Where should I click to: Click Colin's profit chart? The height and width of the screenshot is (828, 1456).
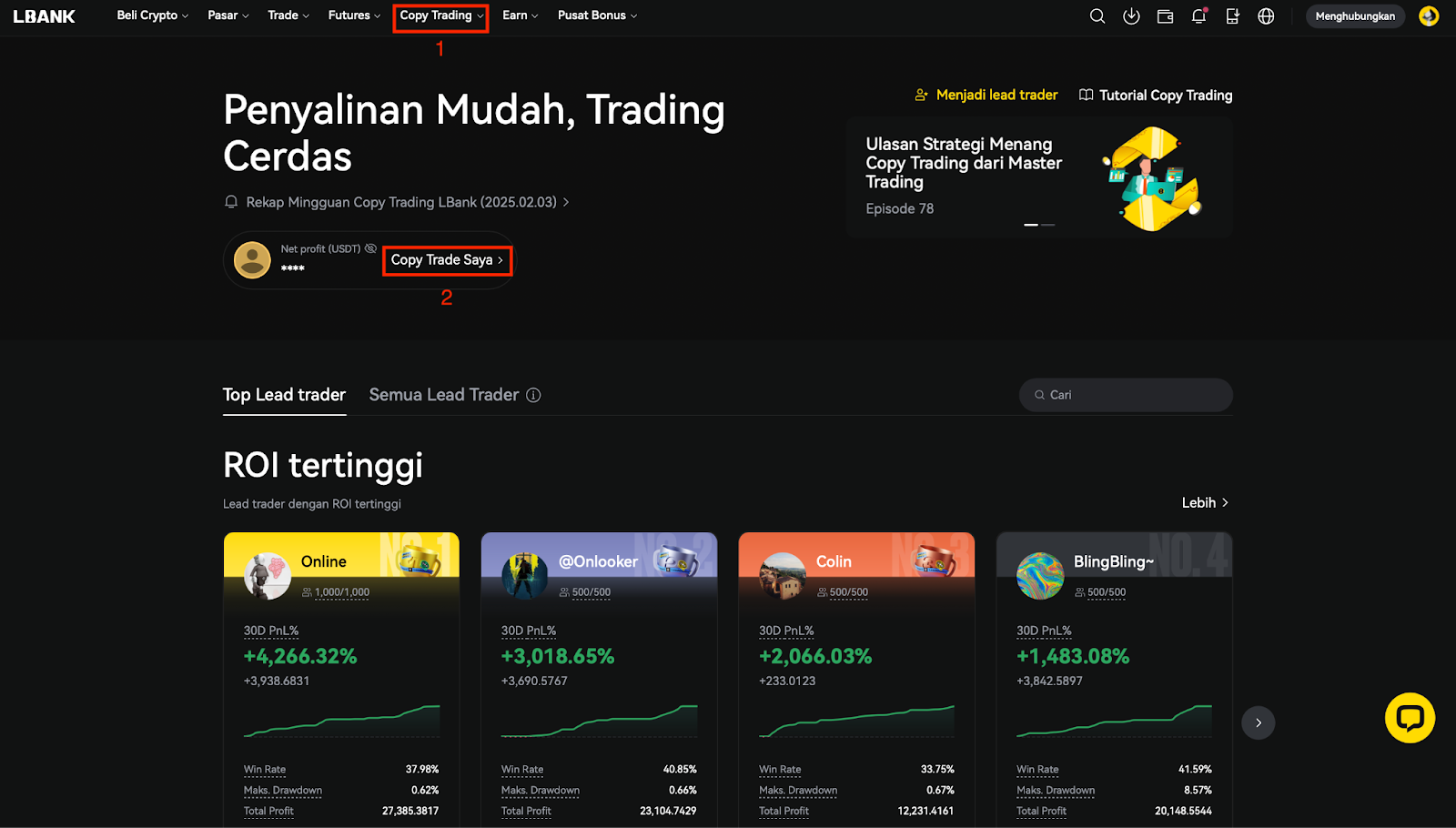(x=856, y=721)
